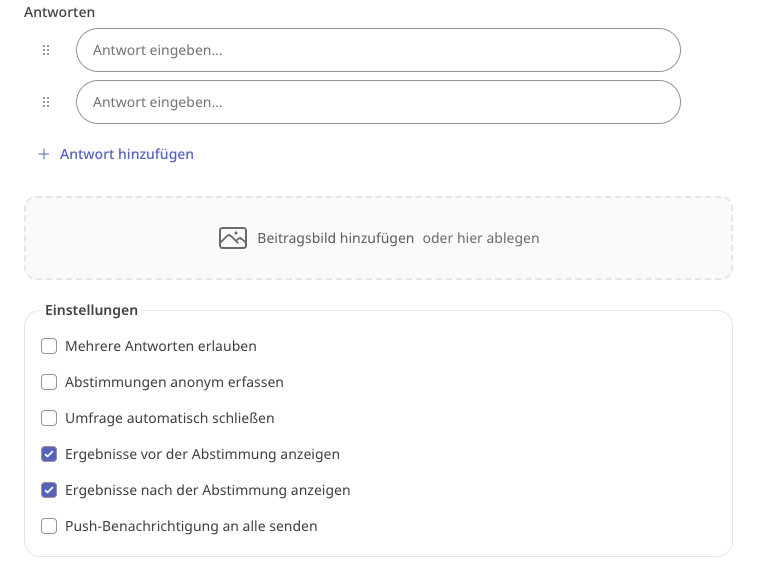The height and width of the screenshot is (563, 768).
Task: Click the 'oder hier ablegen' text
Action: point(481,238)
